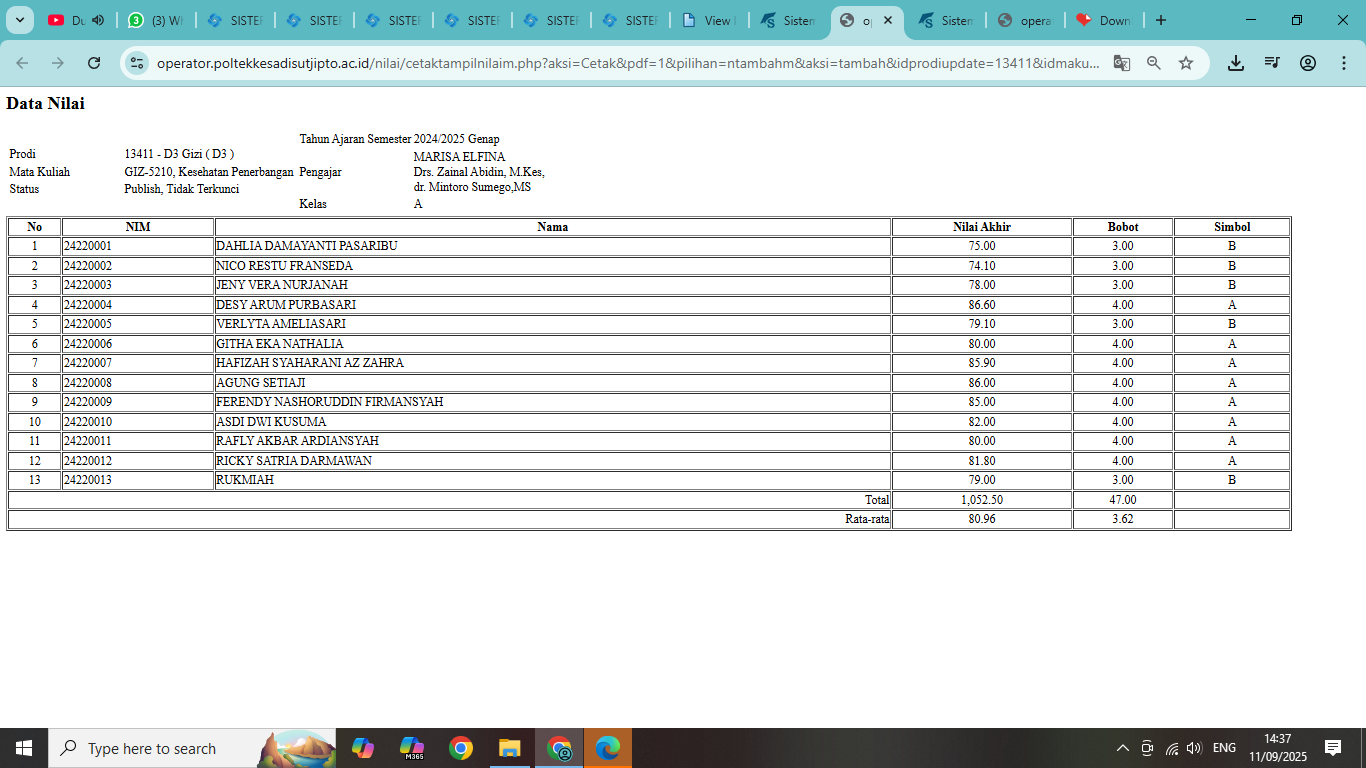
Task: Go forward one page
Action: [x=58, y=63]
